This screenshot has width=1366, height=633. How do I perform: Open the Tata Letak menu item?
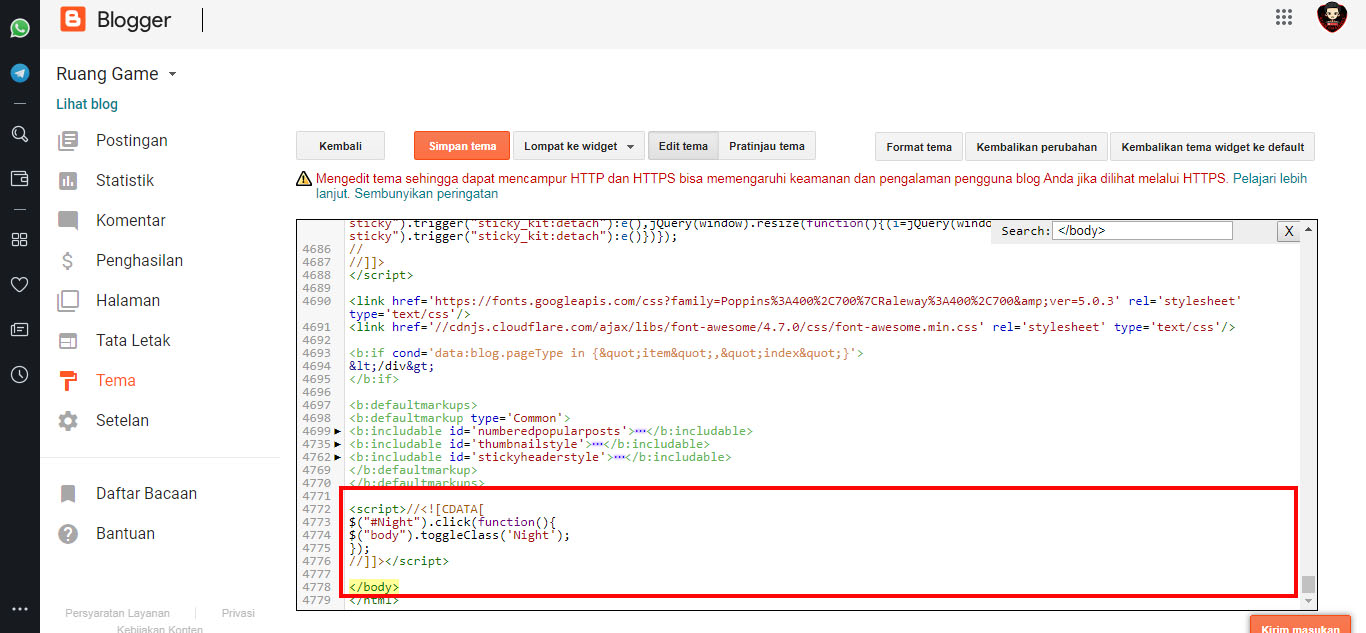(x=133, y=340)
